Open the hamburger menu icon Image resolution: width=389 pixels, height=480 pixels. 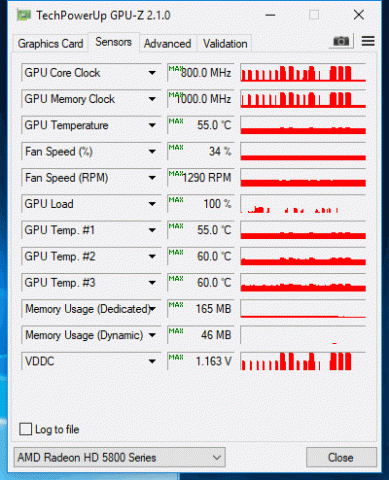tap(368, 41)
